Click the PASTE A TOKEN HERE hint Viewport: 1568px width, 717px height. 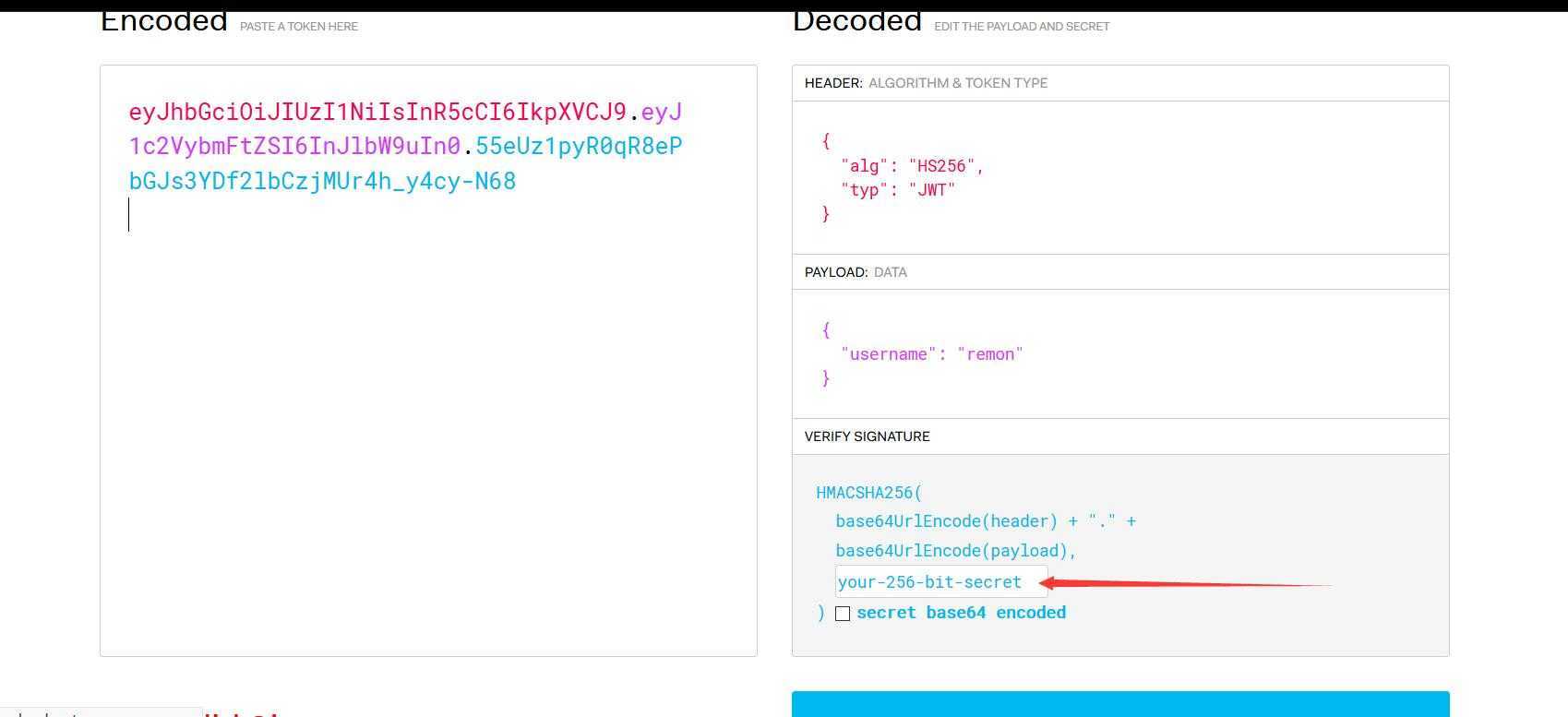pyautogui.click(x=299, y=27)
